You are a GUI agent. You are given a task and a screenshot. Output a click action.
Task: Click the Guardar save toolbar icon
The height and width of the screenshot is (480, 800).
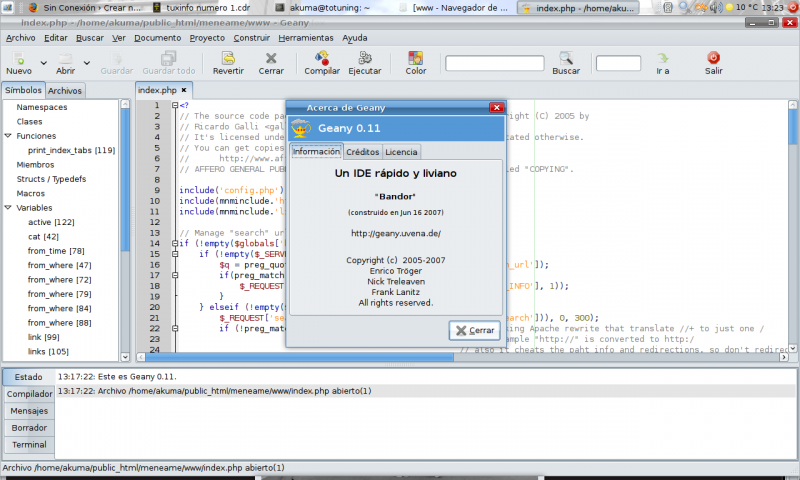point(117,63)
